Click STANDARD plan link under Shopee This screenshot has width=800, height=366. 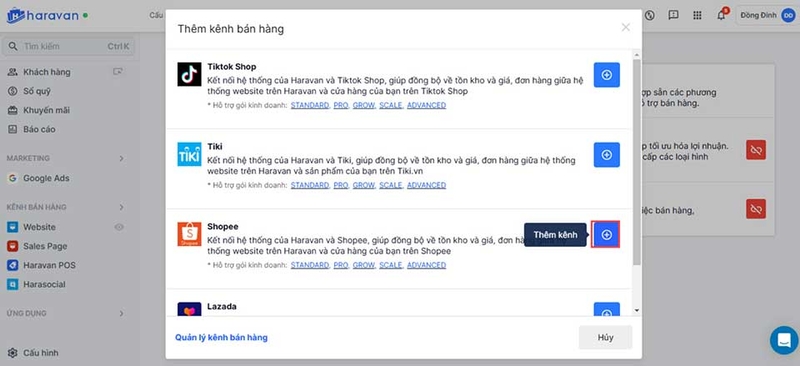coord(310,265)
